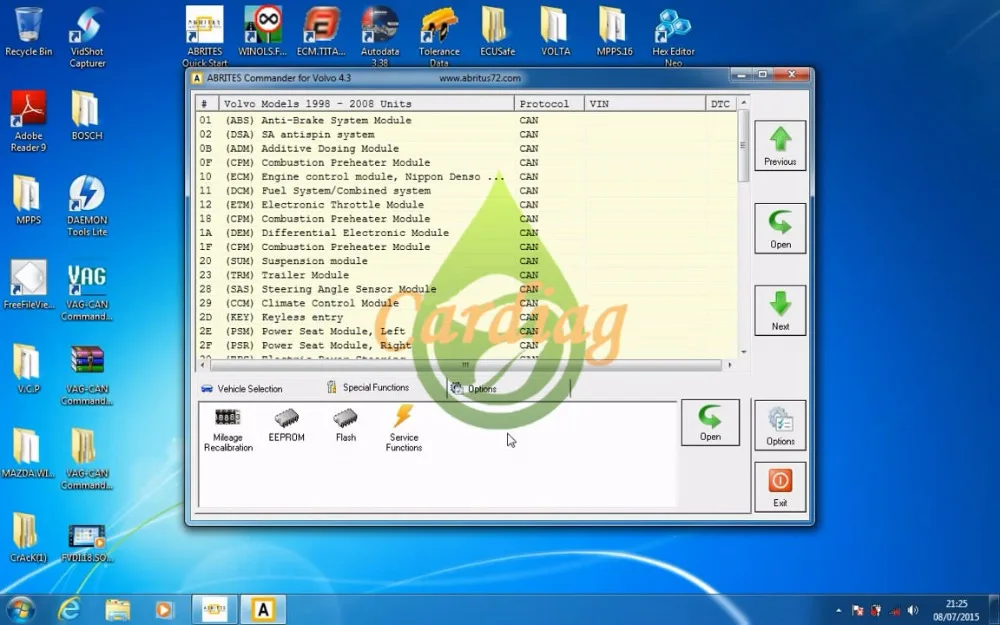Switch to the Special Functions tab

click(x=367, y=387)
